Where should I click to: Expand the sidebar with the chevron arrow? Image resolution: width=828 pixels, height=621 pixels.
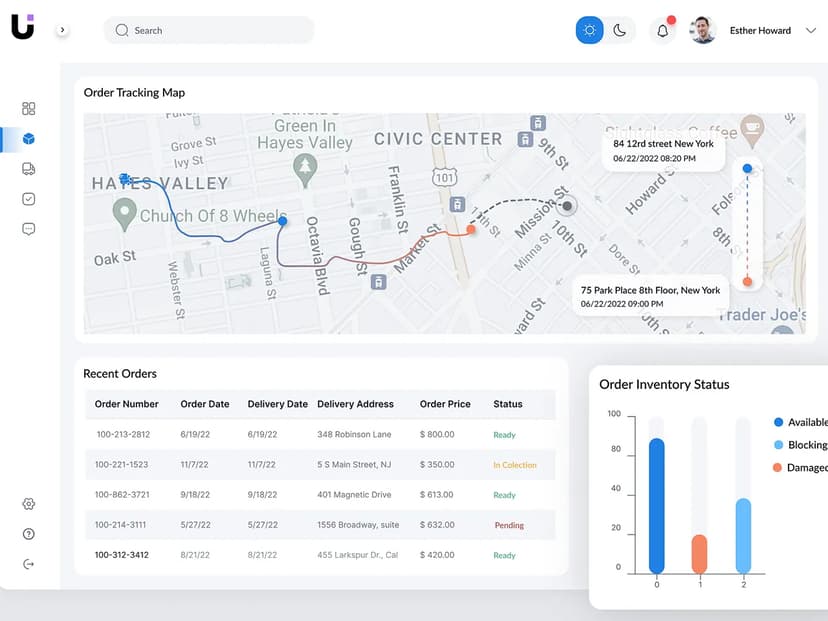62,30
